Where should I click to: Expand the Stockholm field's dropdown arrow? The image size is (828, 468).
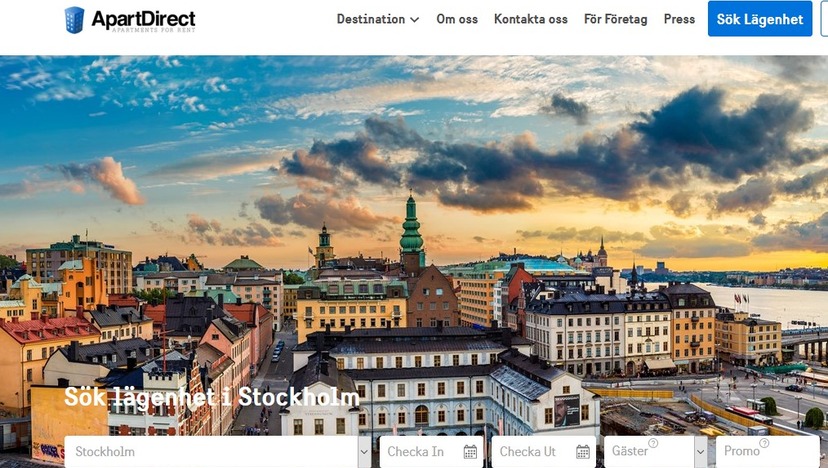tap(364, 452)
